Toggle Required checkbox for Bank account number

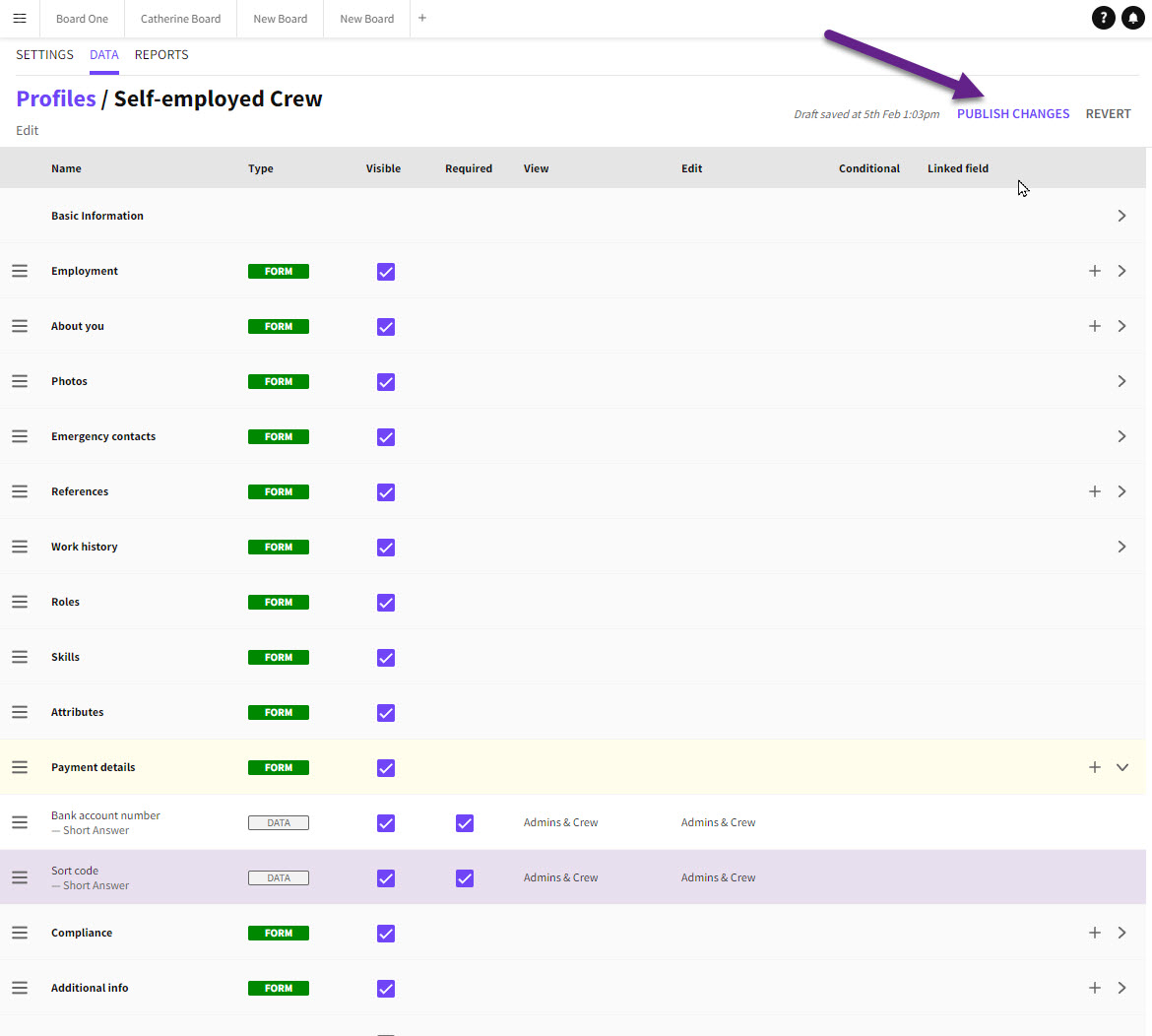click(x=465, y=822)
